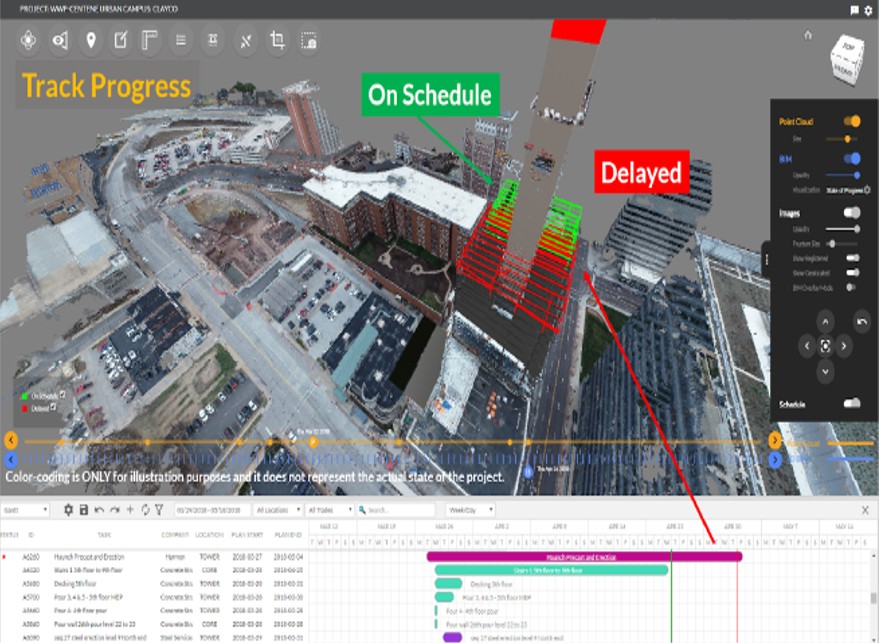
Task: Open the All Trades dropdown
Action: (330, 510)
